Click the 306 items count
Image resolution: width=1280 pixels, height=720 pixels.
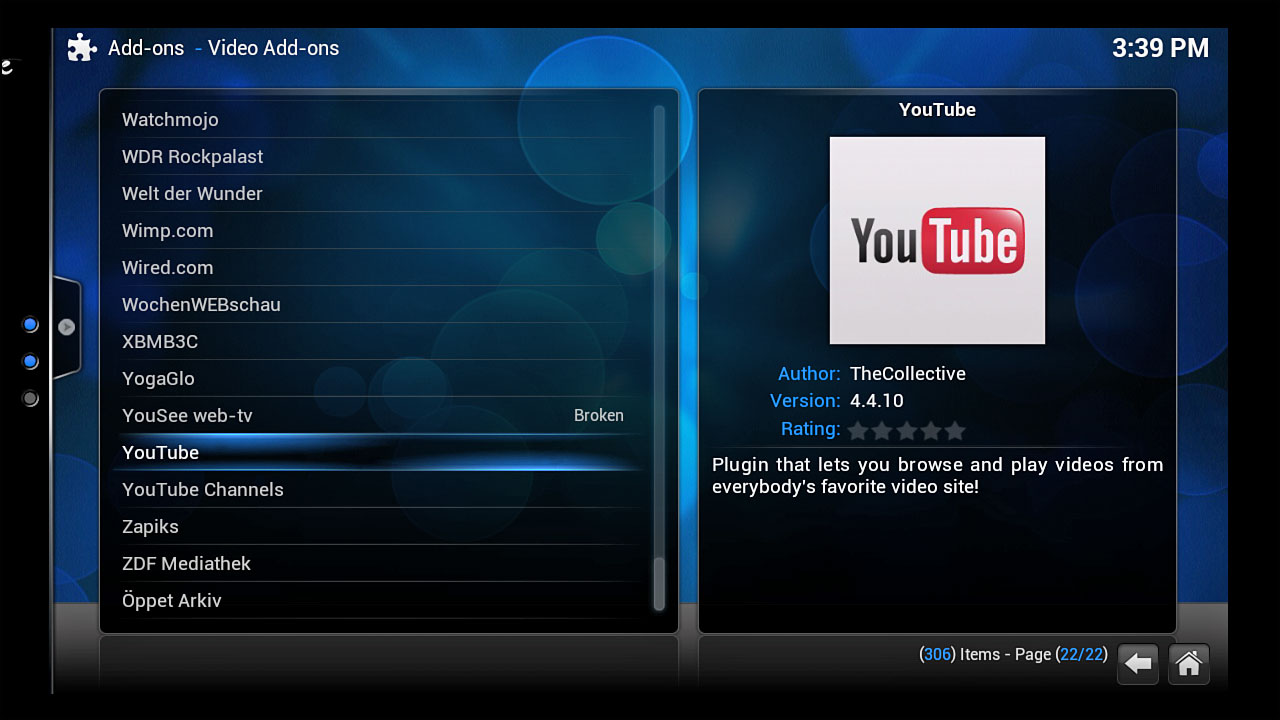tap(936, 654)
